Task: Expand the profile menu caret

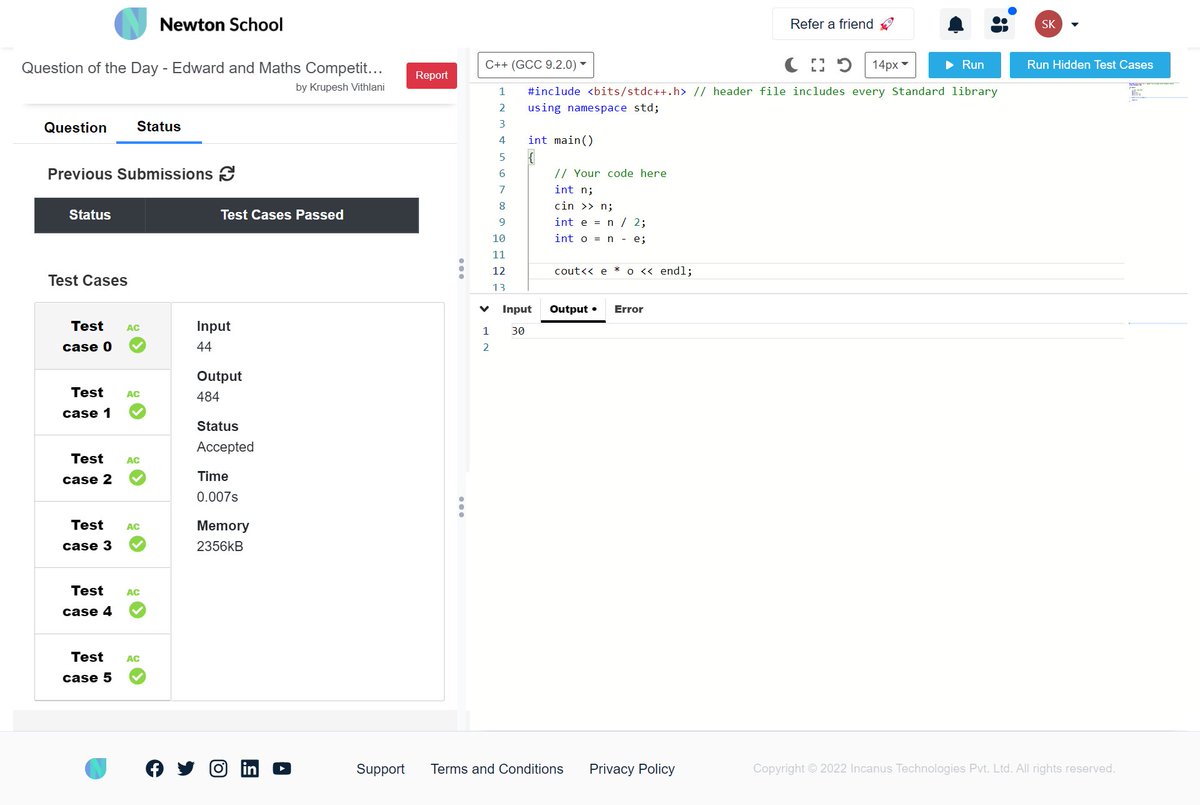Action: [x=1075, y=24]
